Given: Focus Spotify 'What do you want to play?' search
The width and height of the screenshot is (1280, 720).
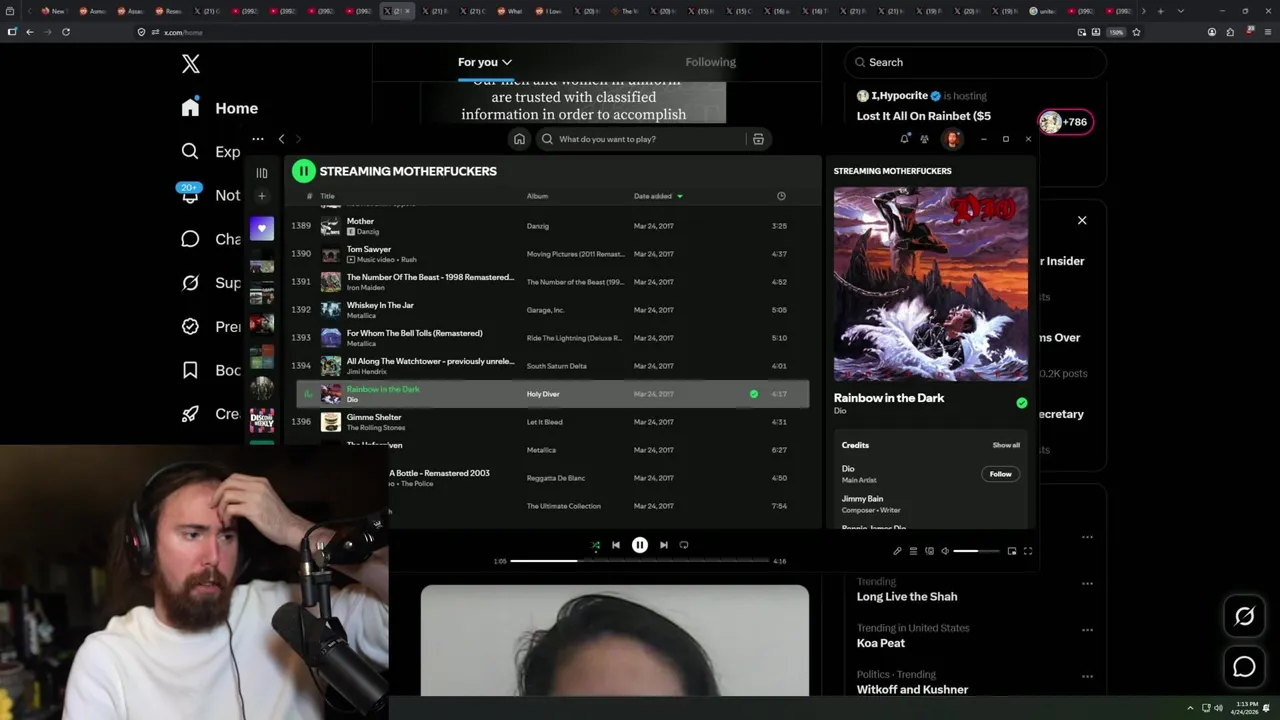Looking at the screenshot, I should click(x=640, y=139).
